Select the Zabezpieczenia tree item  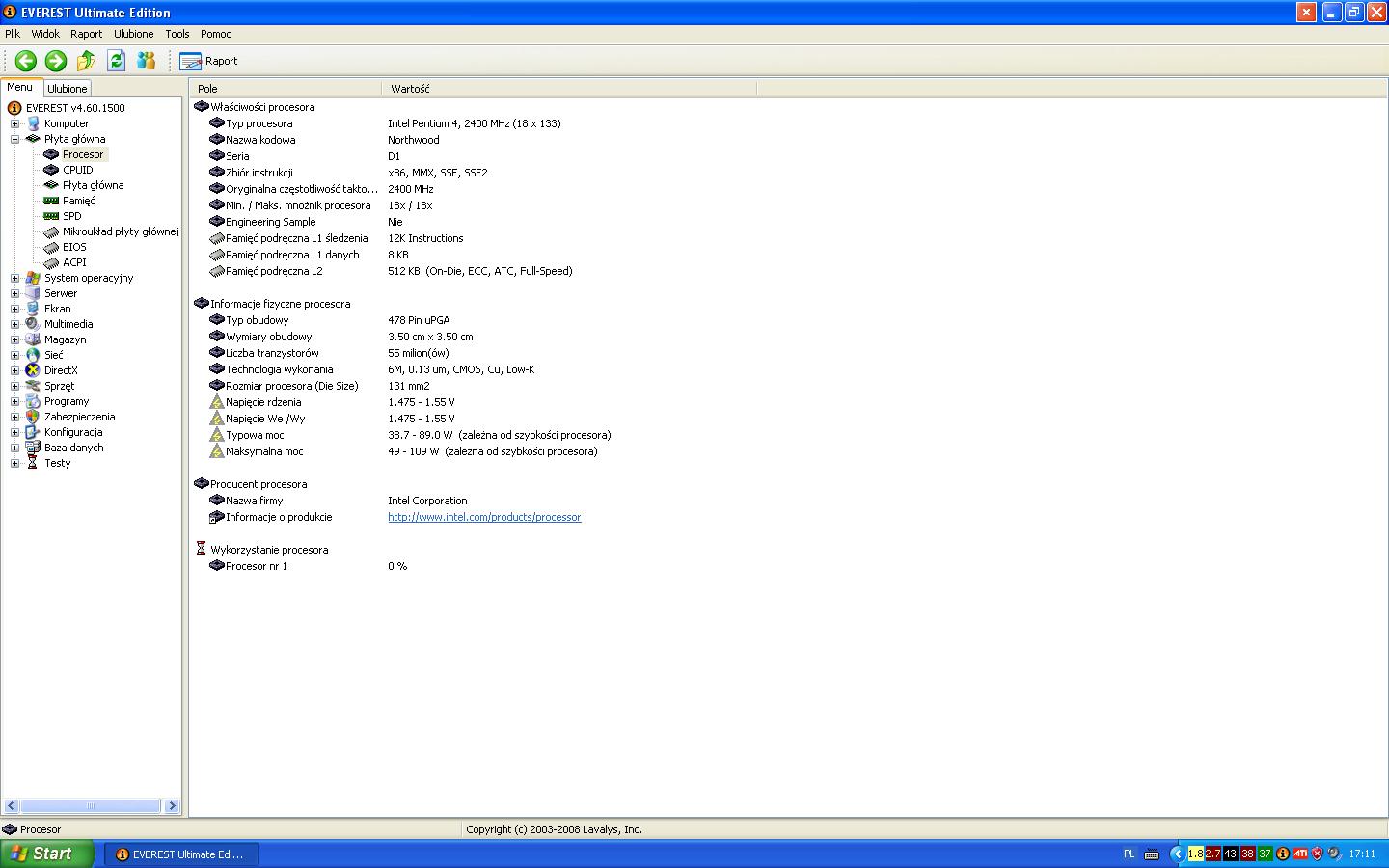pyautogui.click(x=79, y=417)
